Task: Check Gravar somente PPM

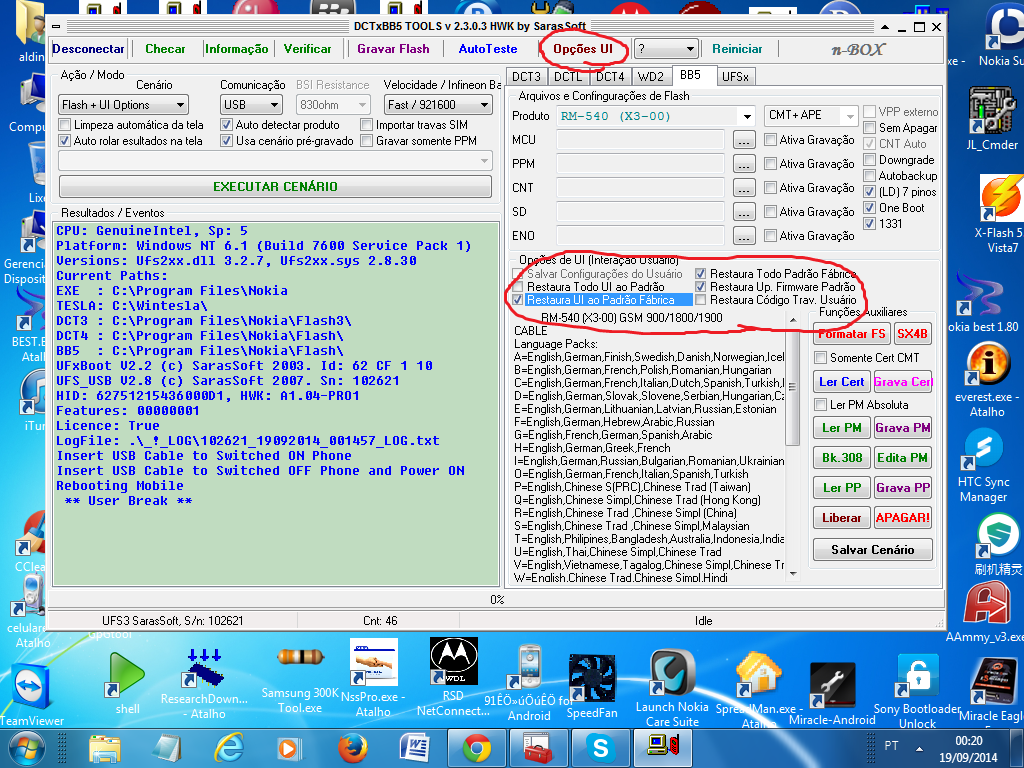Action: [366, 140]
